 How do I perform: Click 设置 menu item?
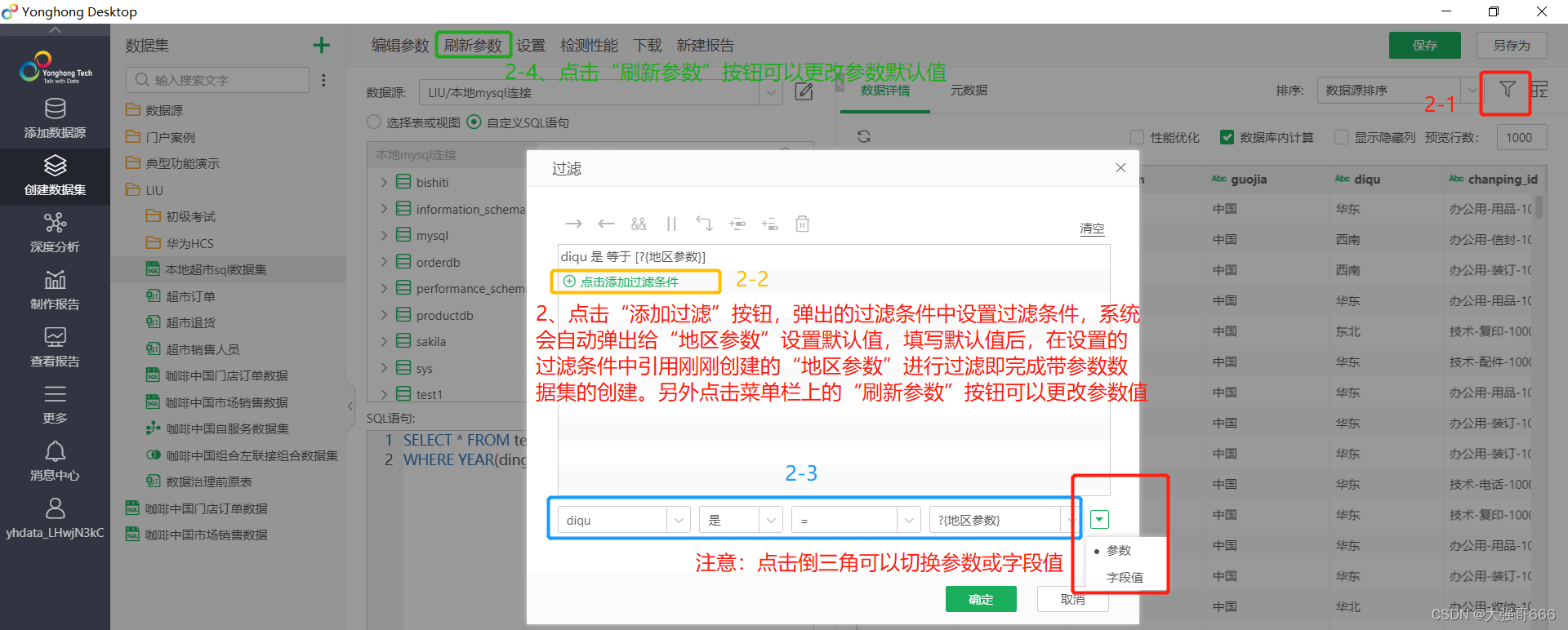tap(531, 46)
